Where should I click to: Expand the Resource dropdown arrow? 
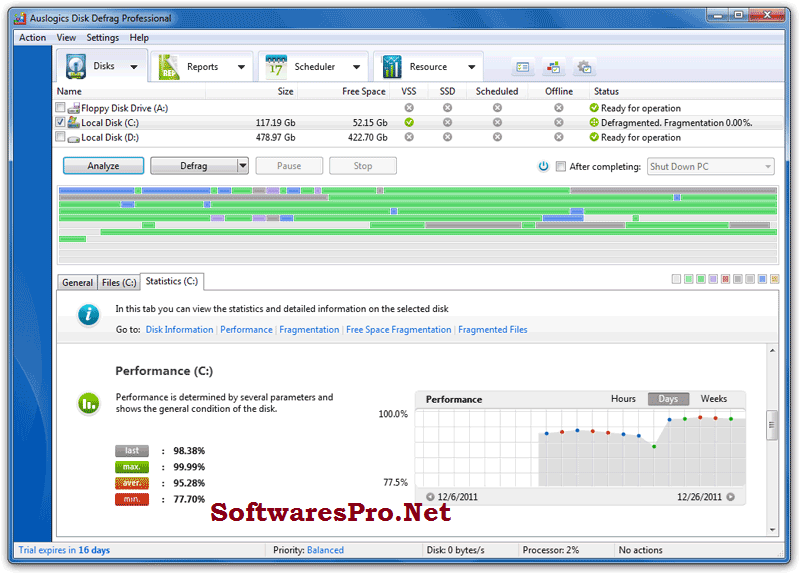[472, 67]
